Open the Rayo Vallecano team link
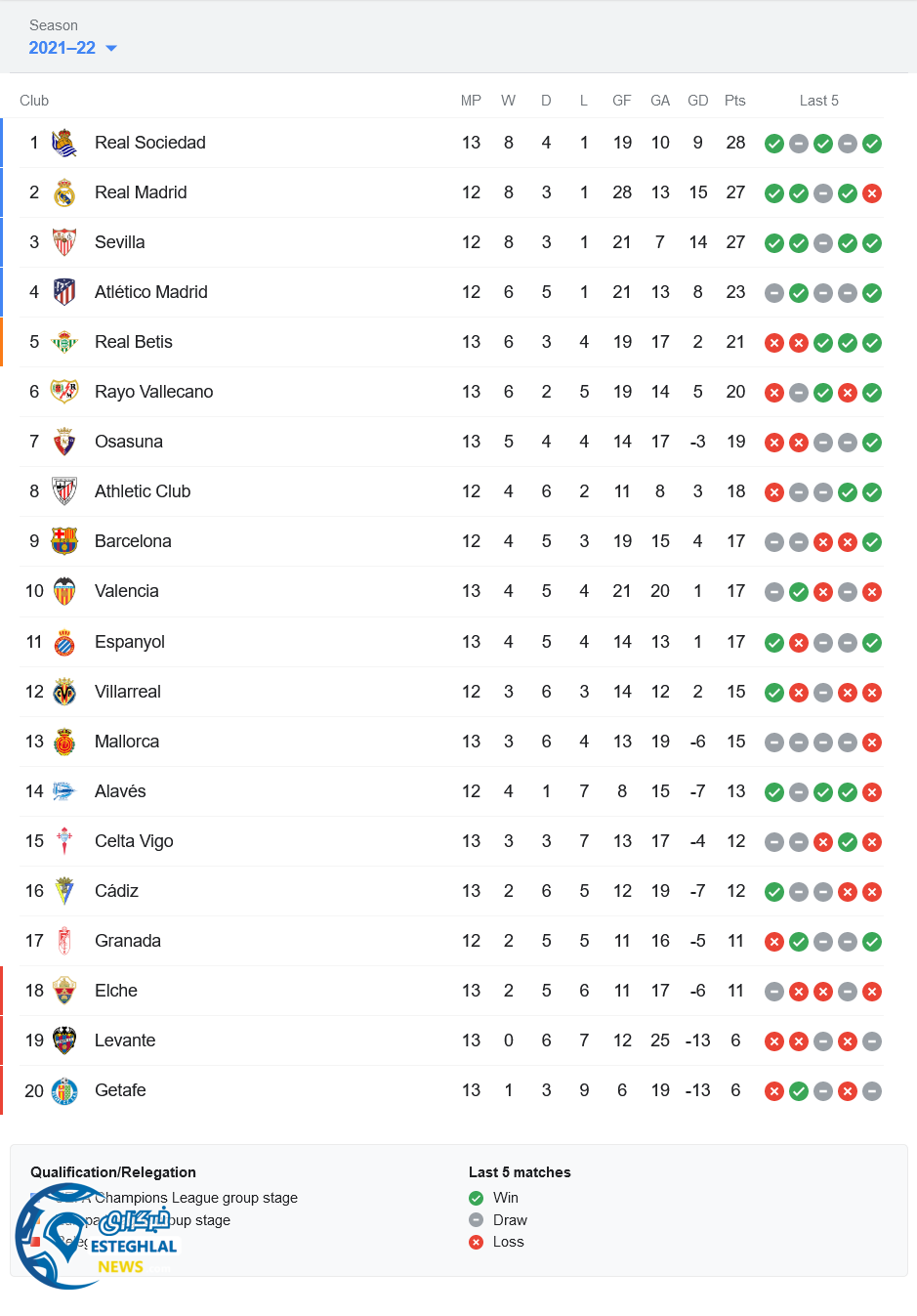Viewport: 917px width, 1316px height. point(153,392)
